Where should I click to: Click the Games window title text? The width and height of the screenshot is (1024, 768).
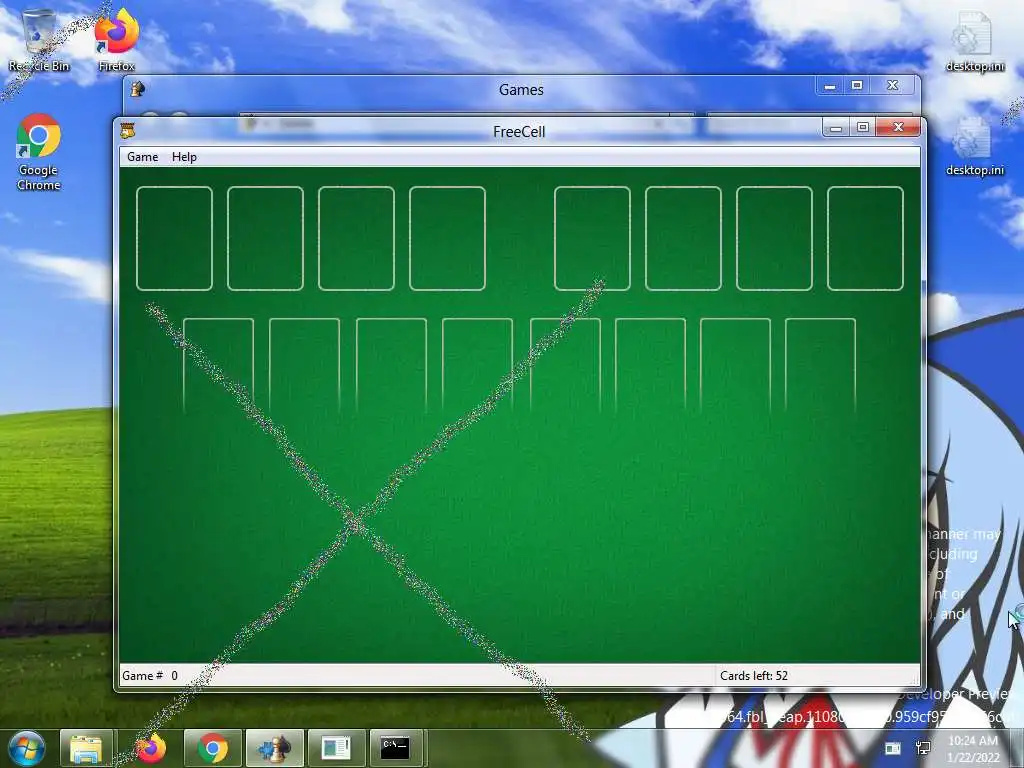(521, 89)
